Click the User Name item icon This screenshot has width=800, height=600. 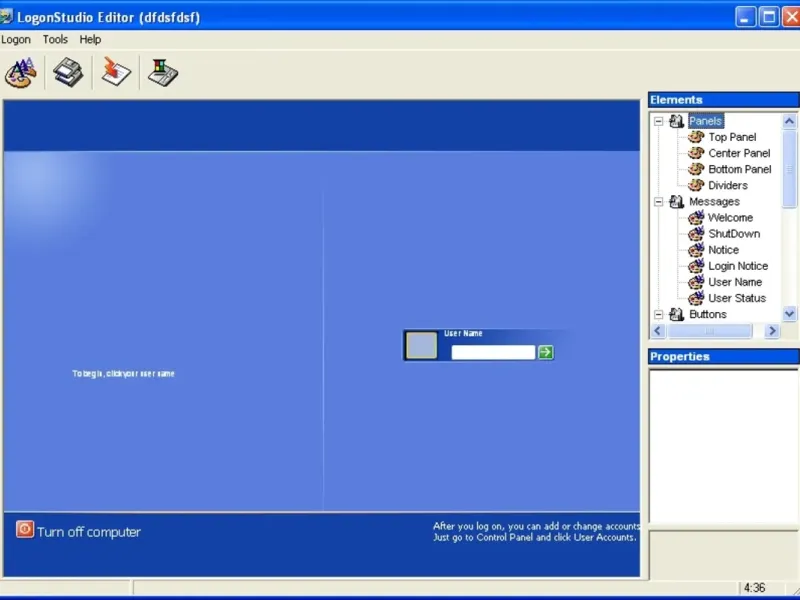pos(696,282)
